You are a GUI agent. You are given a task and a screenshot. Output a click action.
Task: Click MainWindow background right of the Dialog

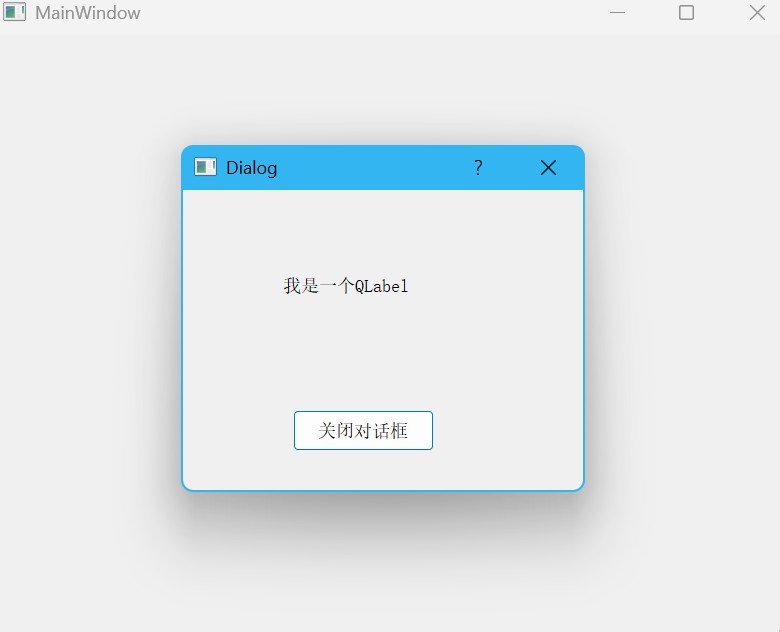click(x=682, y=318)
